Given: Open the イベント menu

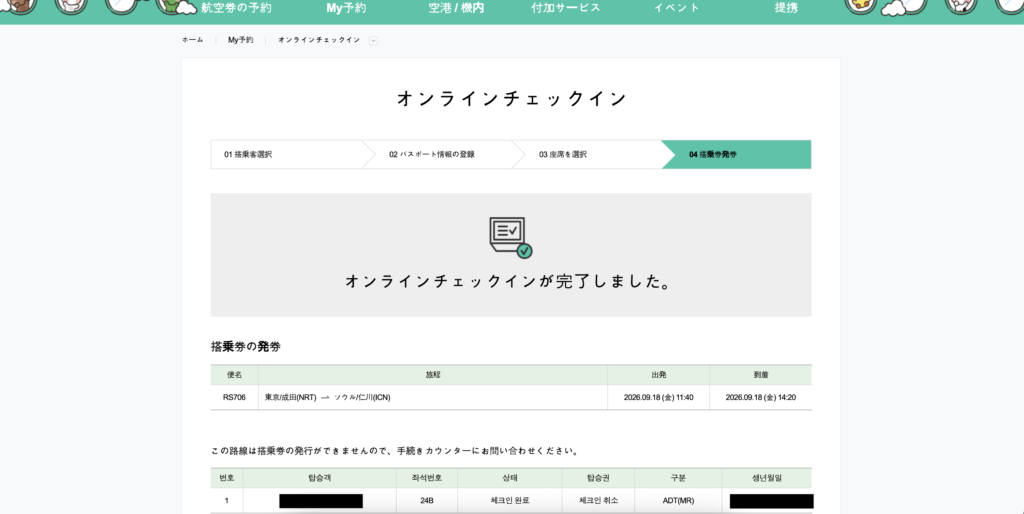Looking at the screenshot, I should pyautogui.click(x=677, y=8).
